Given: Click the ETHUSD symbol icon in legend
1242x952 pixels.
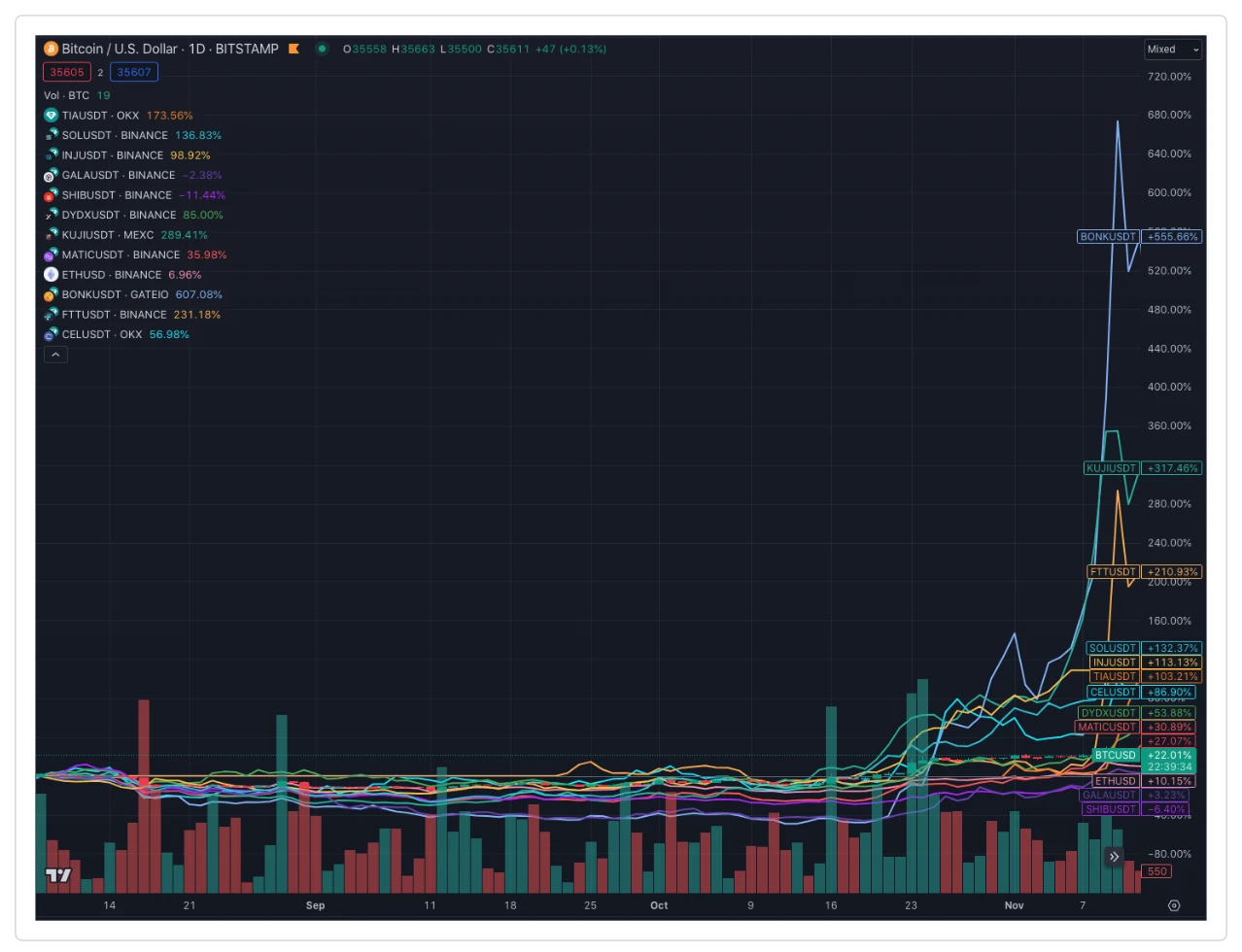Looking at the screenshot, I should tap(51, 275).
